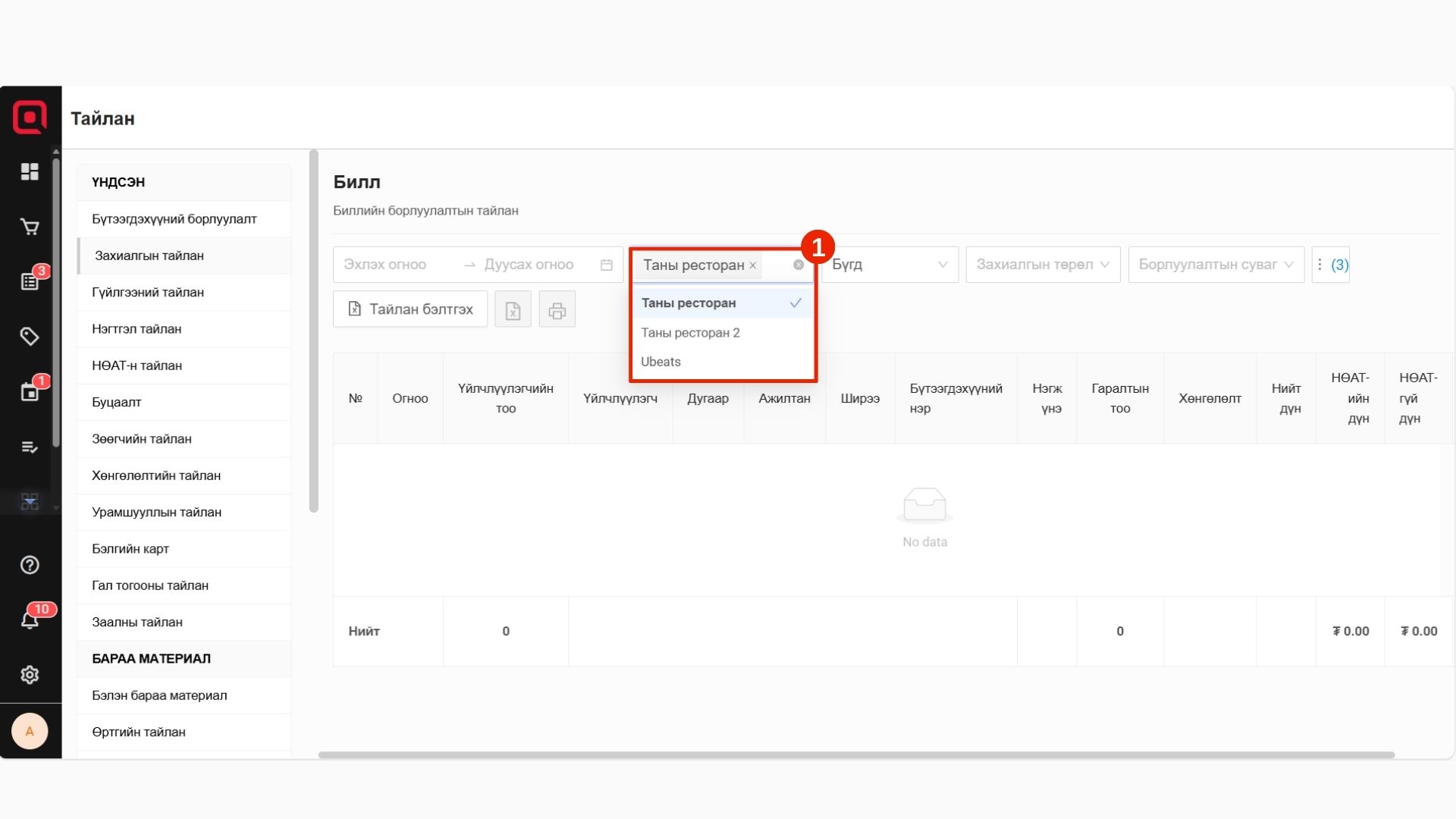This screenshot has height=819, width=1456.
Task: Open the settings gear icon
Action: click(30, 675)
